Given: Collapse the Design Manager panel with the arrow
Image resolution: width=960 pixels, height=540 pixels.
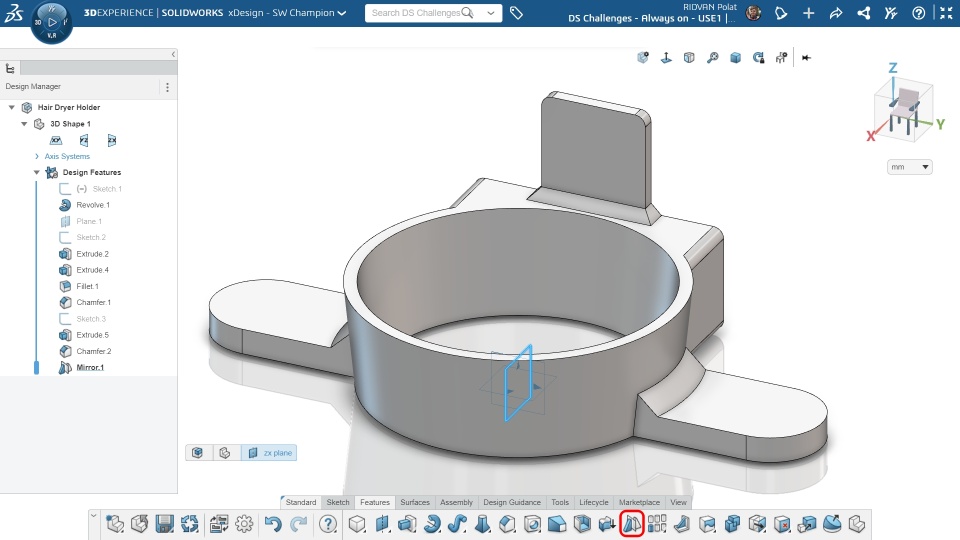Looking at the screenshot, I should [x=173, y=54].
